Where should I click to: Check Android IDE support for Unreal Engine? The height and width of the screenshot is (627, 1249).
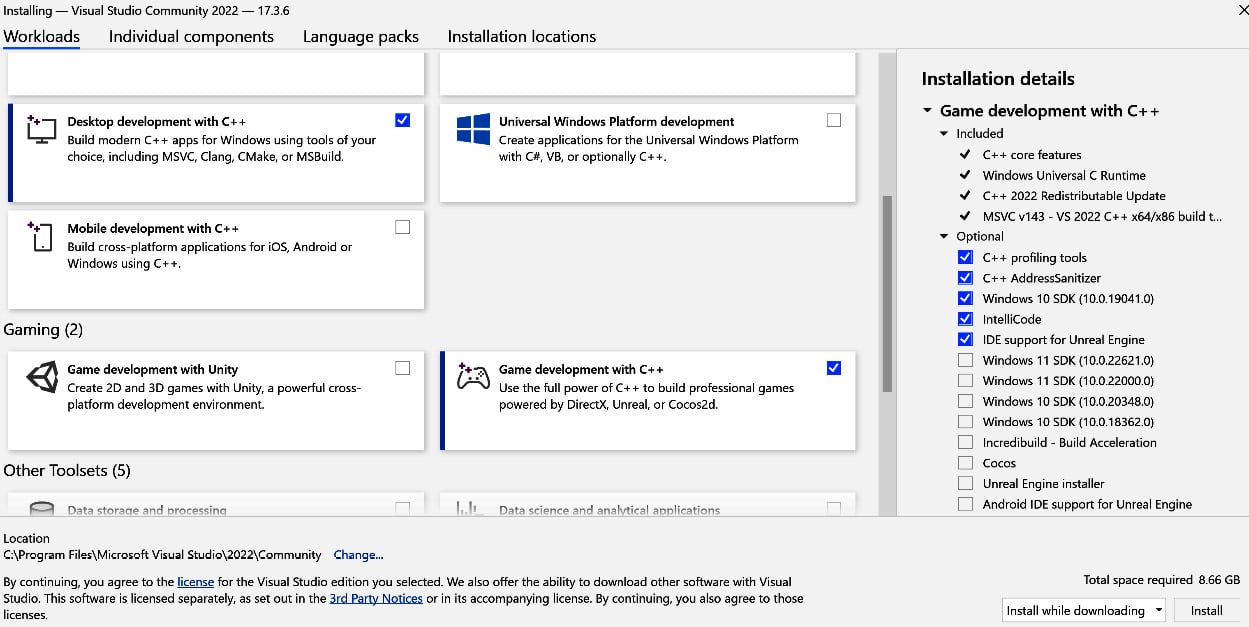[965, 504]
